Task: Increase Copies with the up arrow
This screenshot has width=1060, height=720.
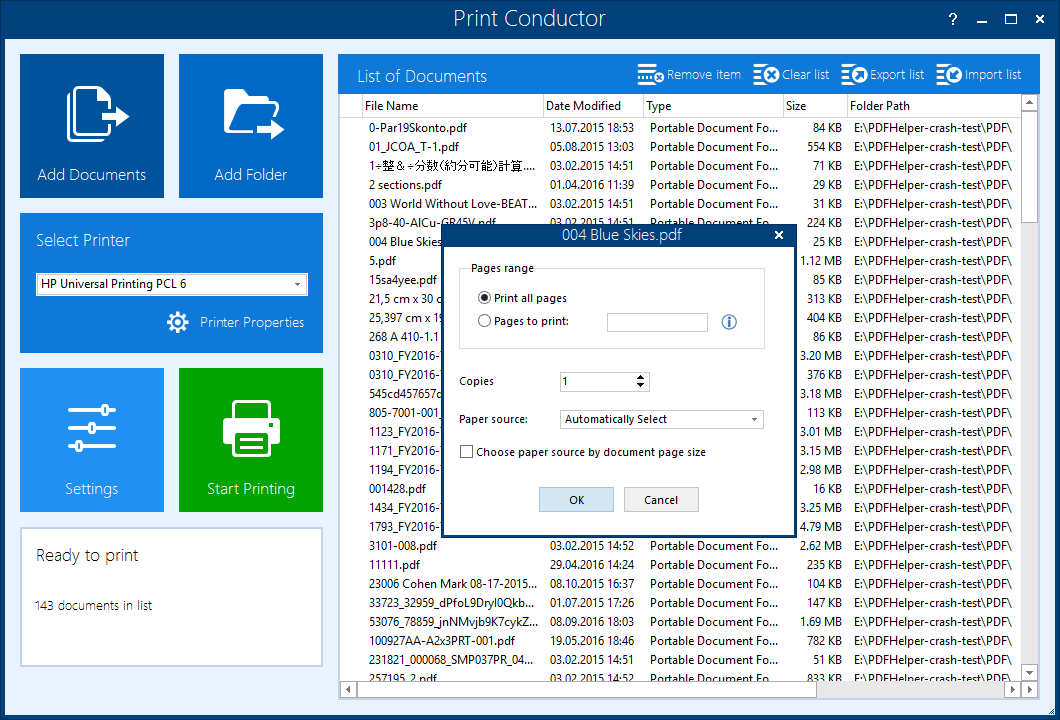Action: click(640, 377)
